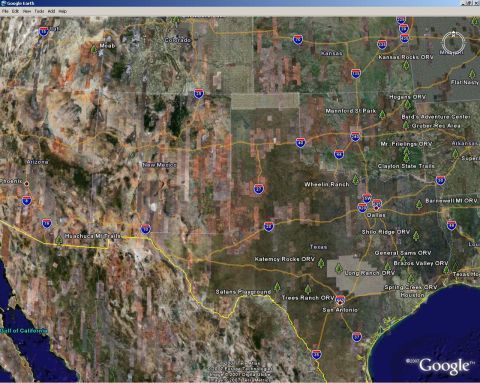Click the Shilo Ridge ORV tree placemark
The image size is (480, 383).
[x=416, y=236]
